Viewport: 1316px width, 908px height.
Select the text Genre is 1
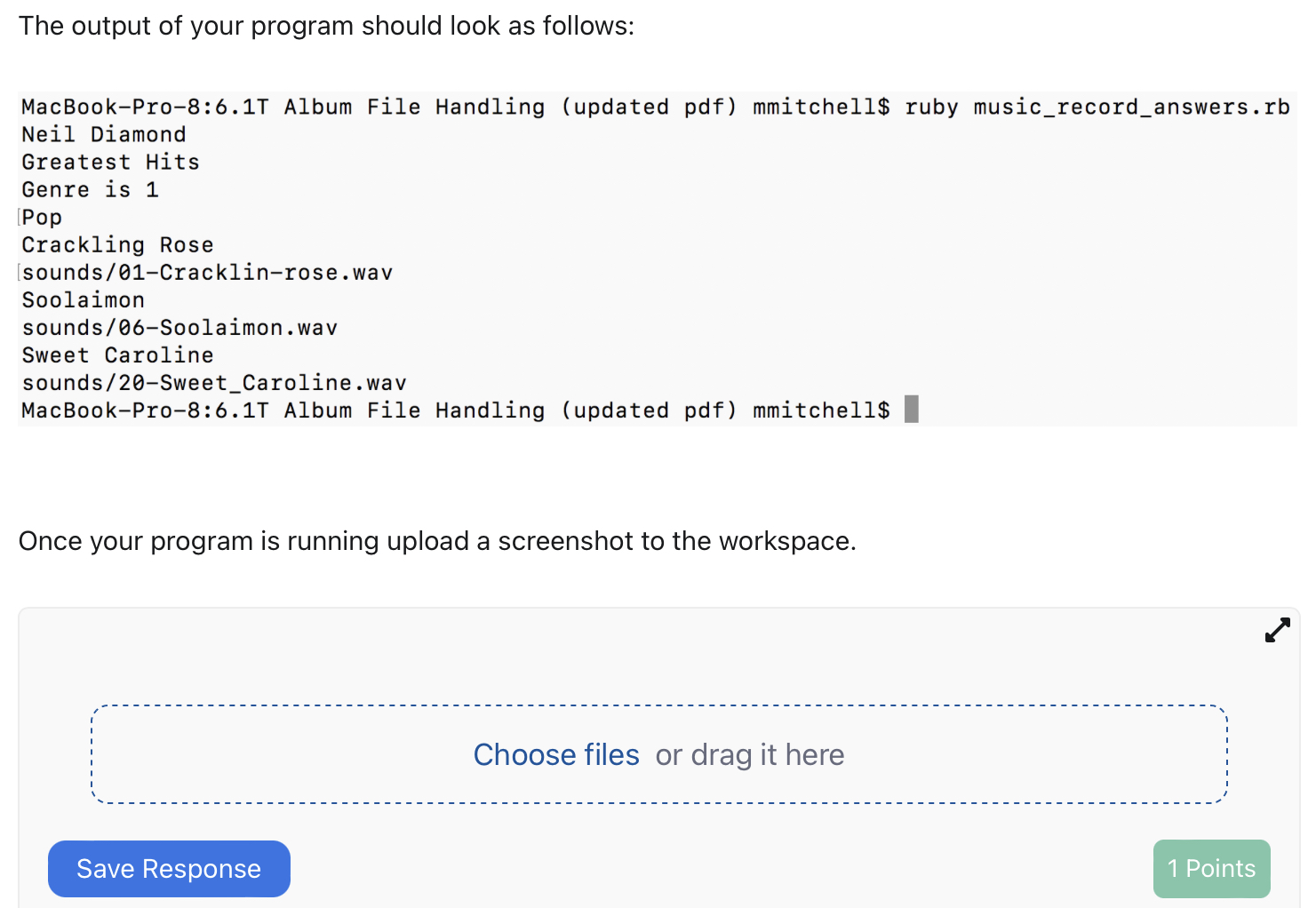tap(90, 189)
